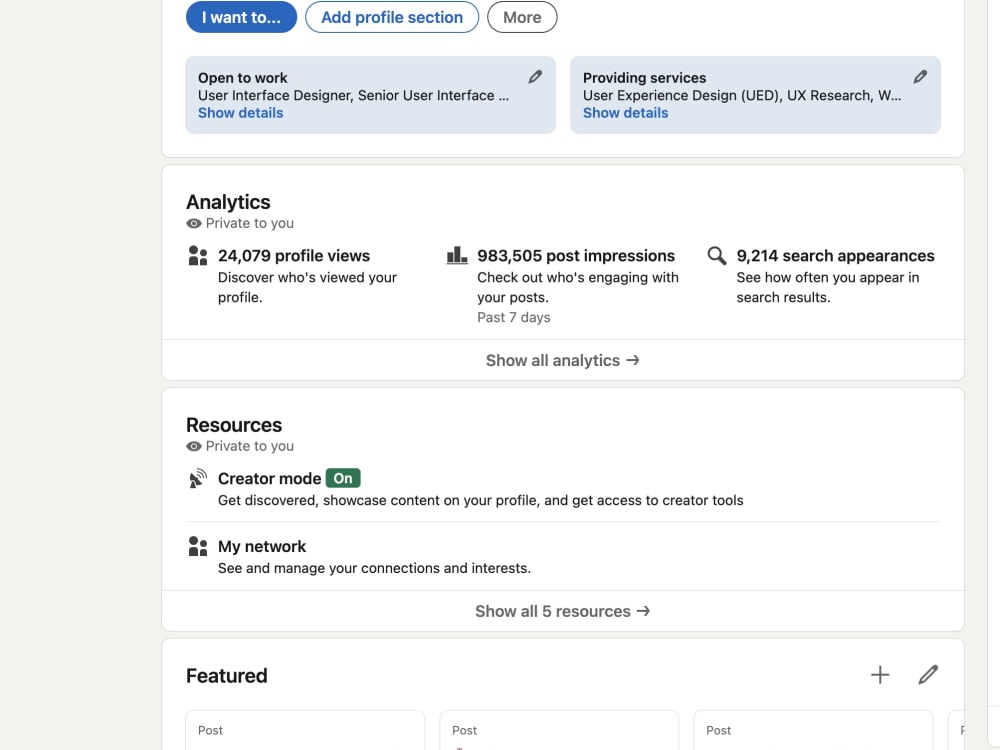1000x750 pixels.
Task: Open the first featured Post card
Action: (305, 730)
